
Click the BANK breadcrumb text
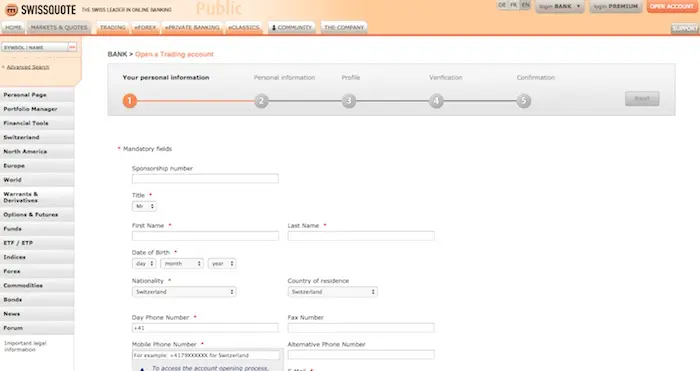(117, 54)
